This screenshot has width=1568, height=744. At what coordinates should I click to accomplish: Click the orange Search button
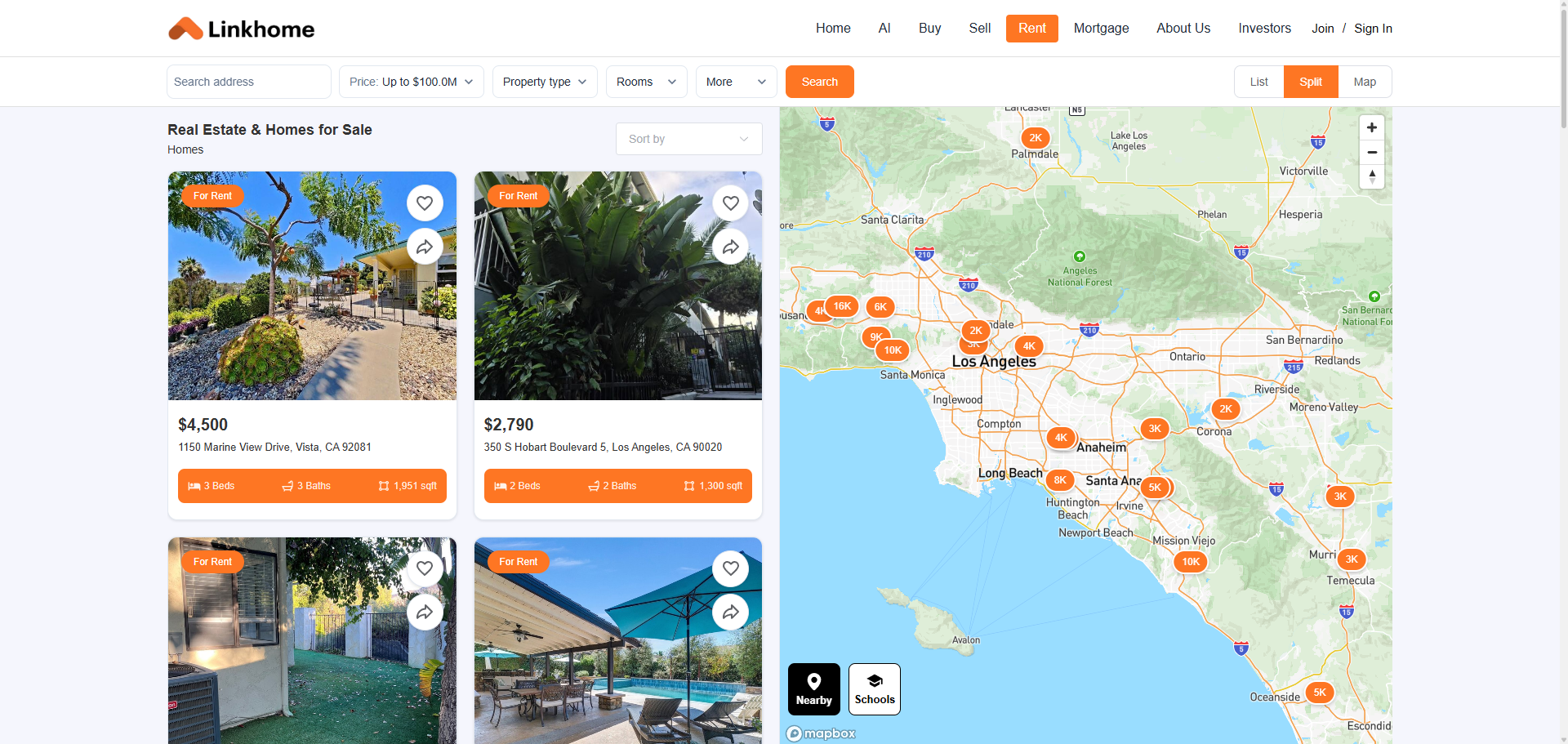[x=820, y=82]
